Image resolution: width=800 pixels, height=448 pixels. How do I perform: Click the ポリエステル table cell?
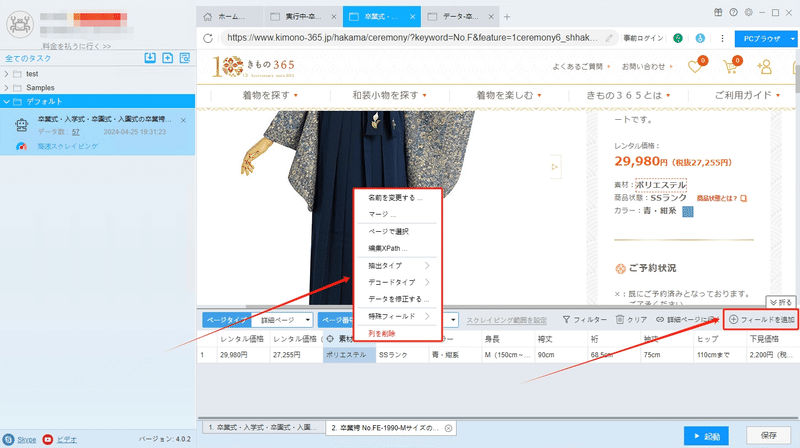tap(349, 355)
